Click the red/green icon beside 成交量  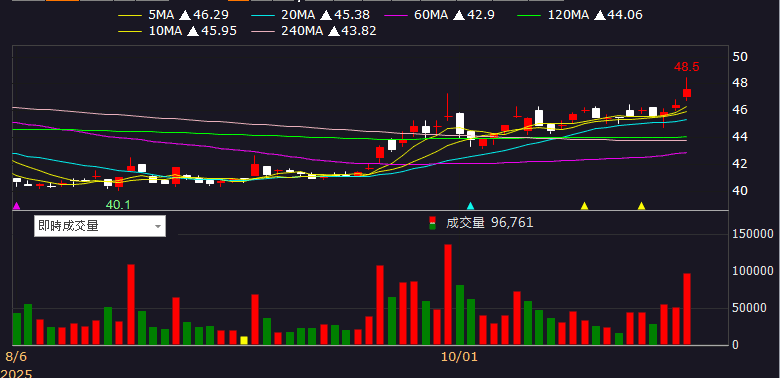[433, 223]
